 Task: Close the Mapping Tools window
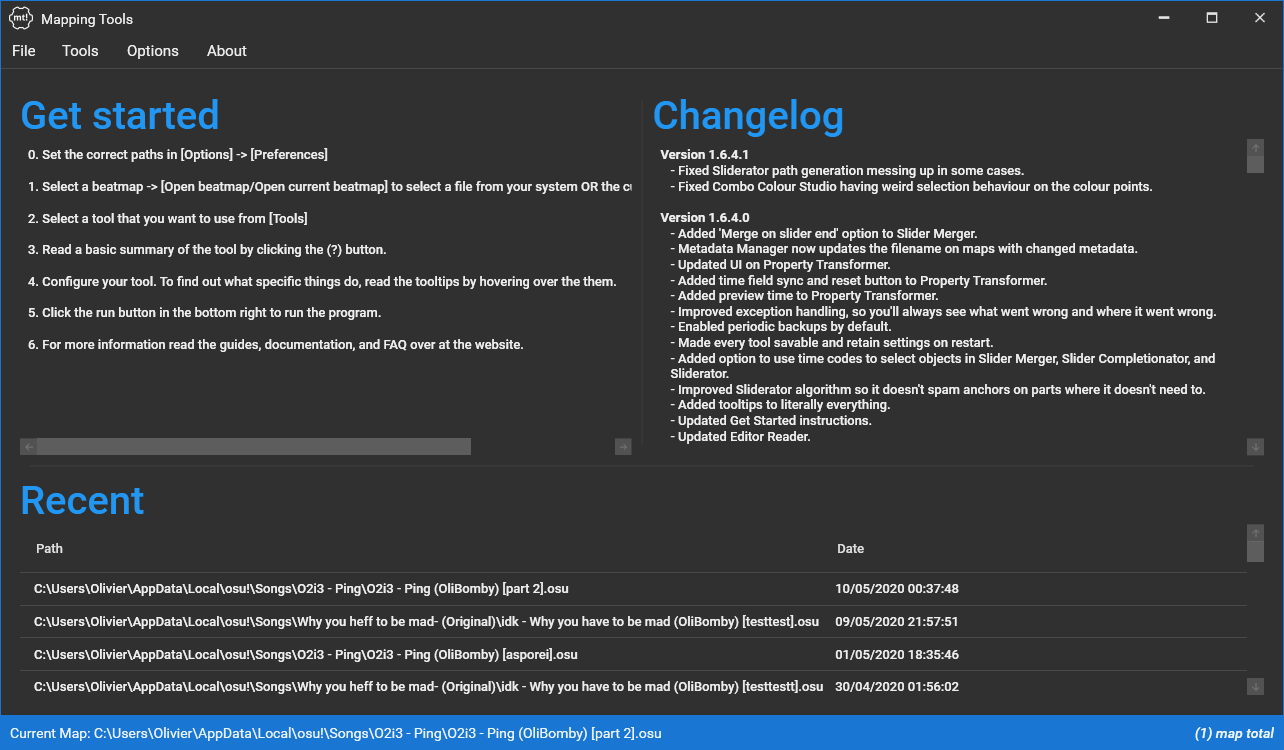[x=1260, y=18]
